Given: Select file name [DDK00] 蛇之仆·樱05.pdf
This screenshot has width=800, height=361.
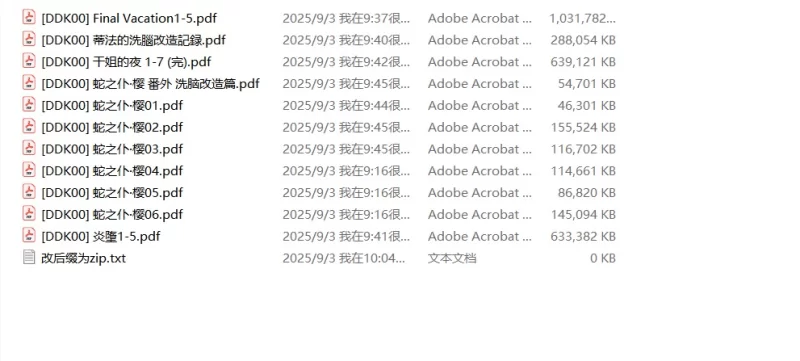Looking at the screenshot, I should point(112,193).
